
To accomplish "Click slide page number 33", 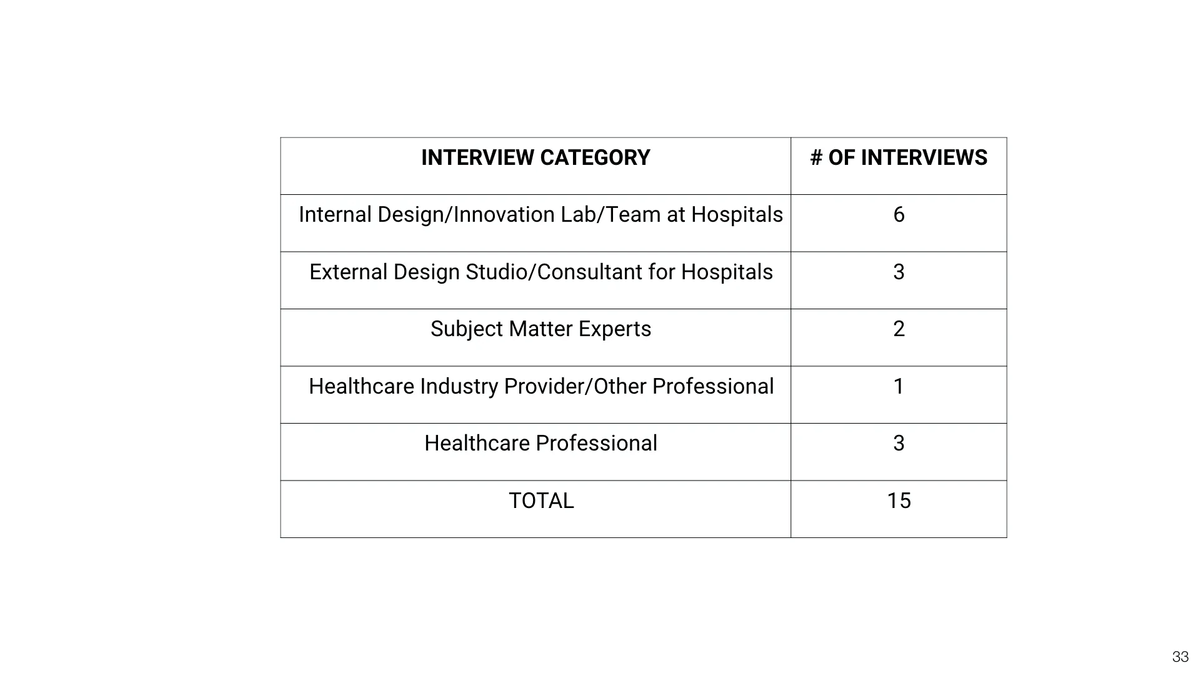I will pyautogui.click(x=1180, y=657).
